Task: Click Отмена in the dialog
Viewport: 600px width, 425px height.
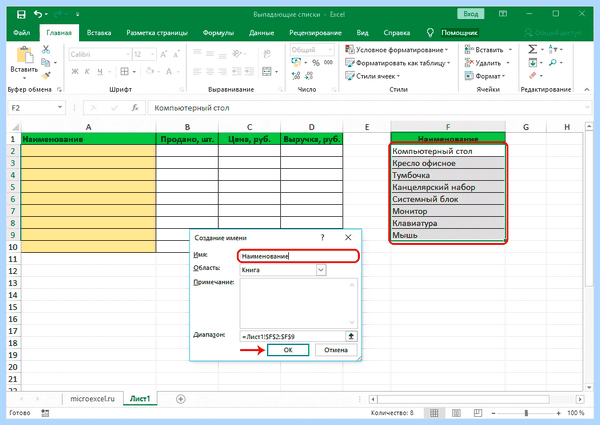Action: point(336,350)
